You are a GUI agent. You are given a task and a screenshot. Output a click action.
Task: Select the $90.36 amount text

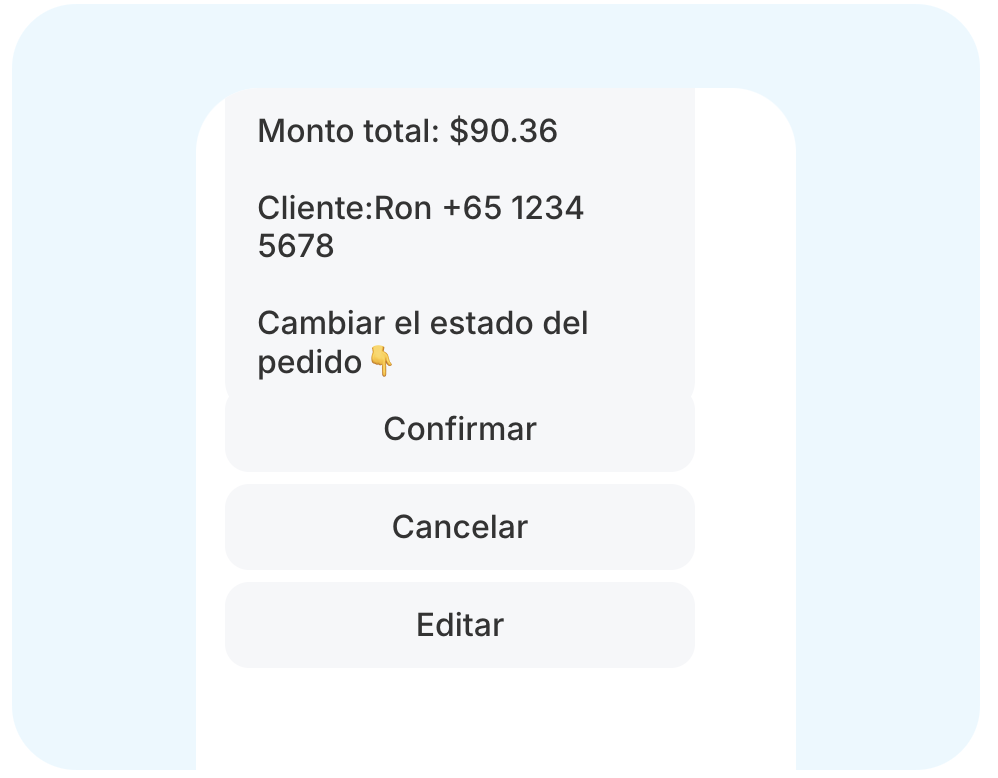(503, 131)
